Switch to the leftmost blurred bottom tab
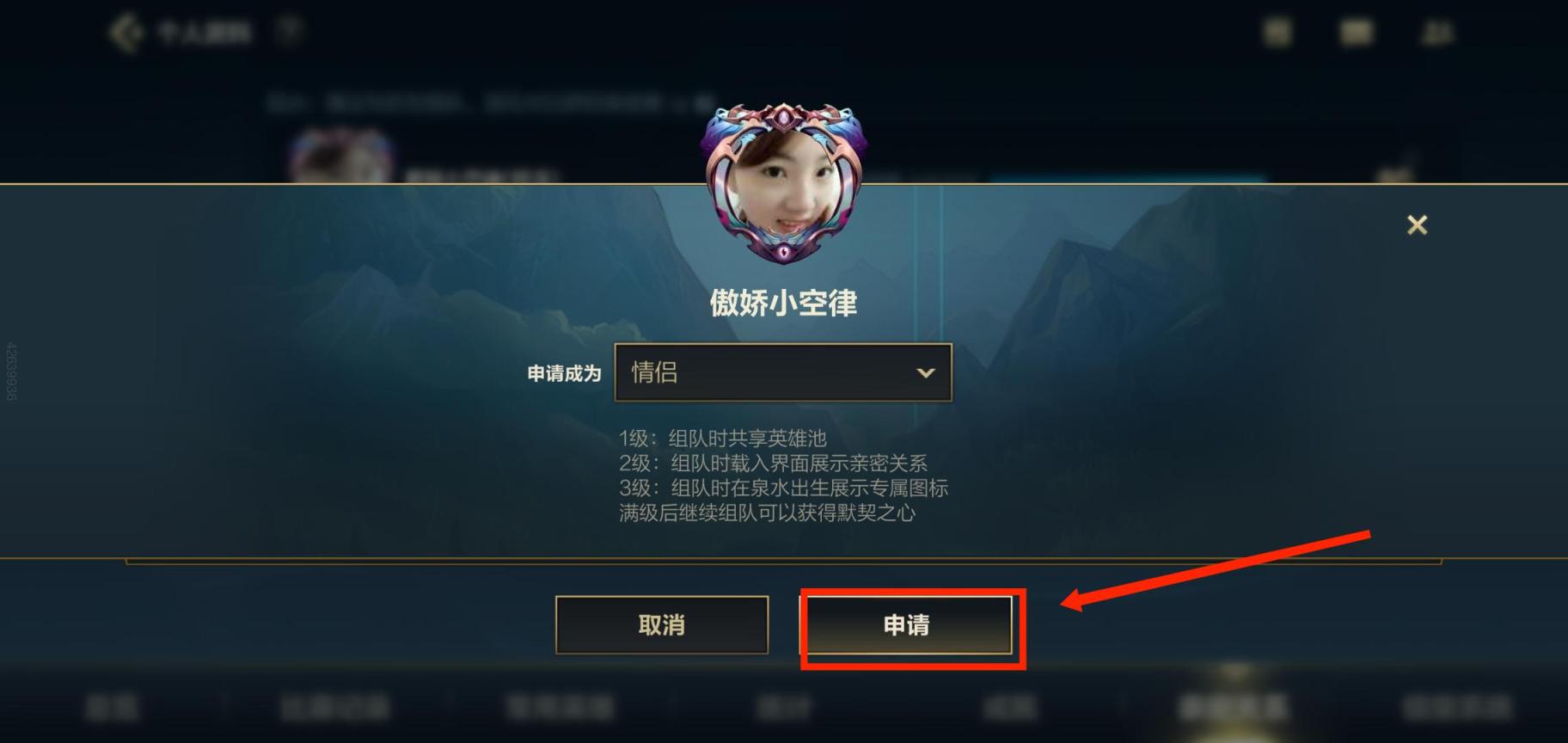The image size is (1568, 743). [x=112, y=708]
